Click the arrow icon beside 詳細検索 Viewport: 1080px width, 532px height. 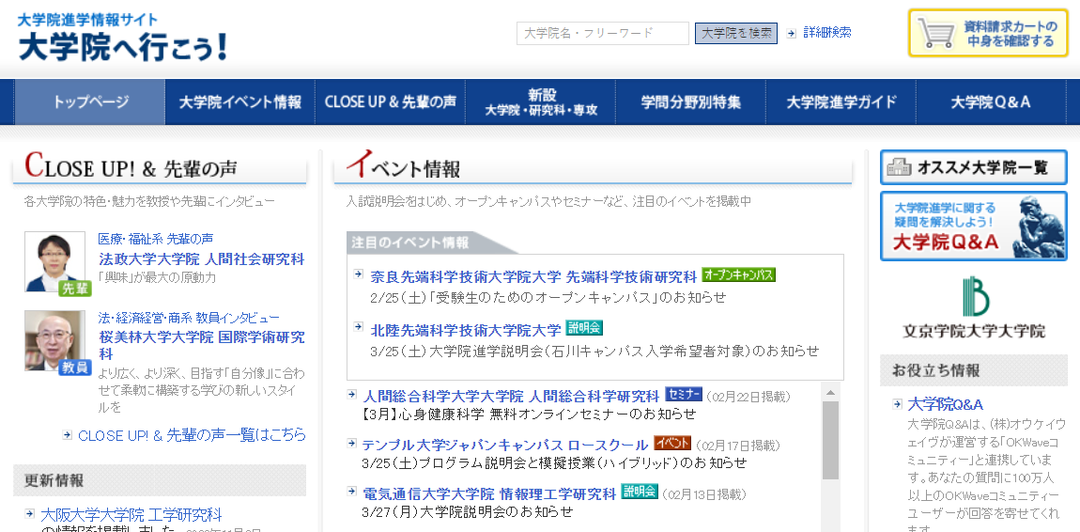click(791, 33)
